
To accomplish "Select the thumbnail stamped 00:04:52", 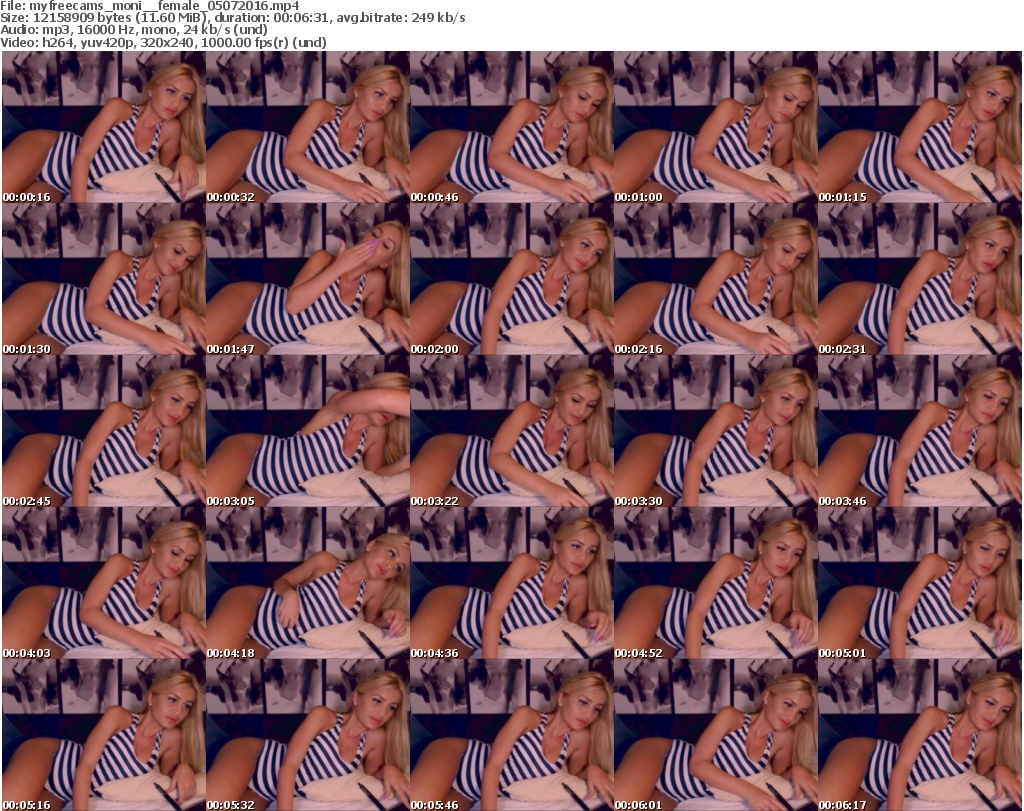I will point(715,583).
